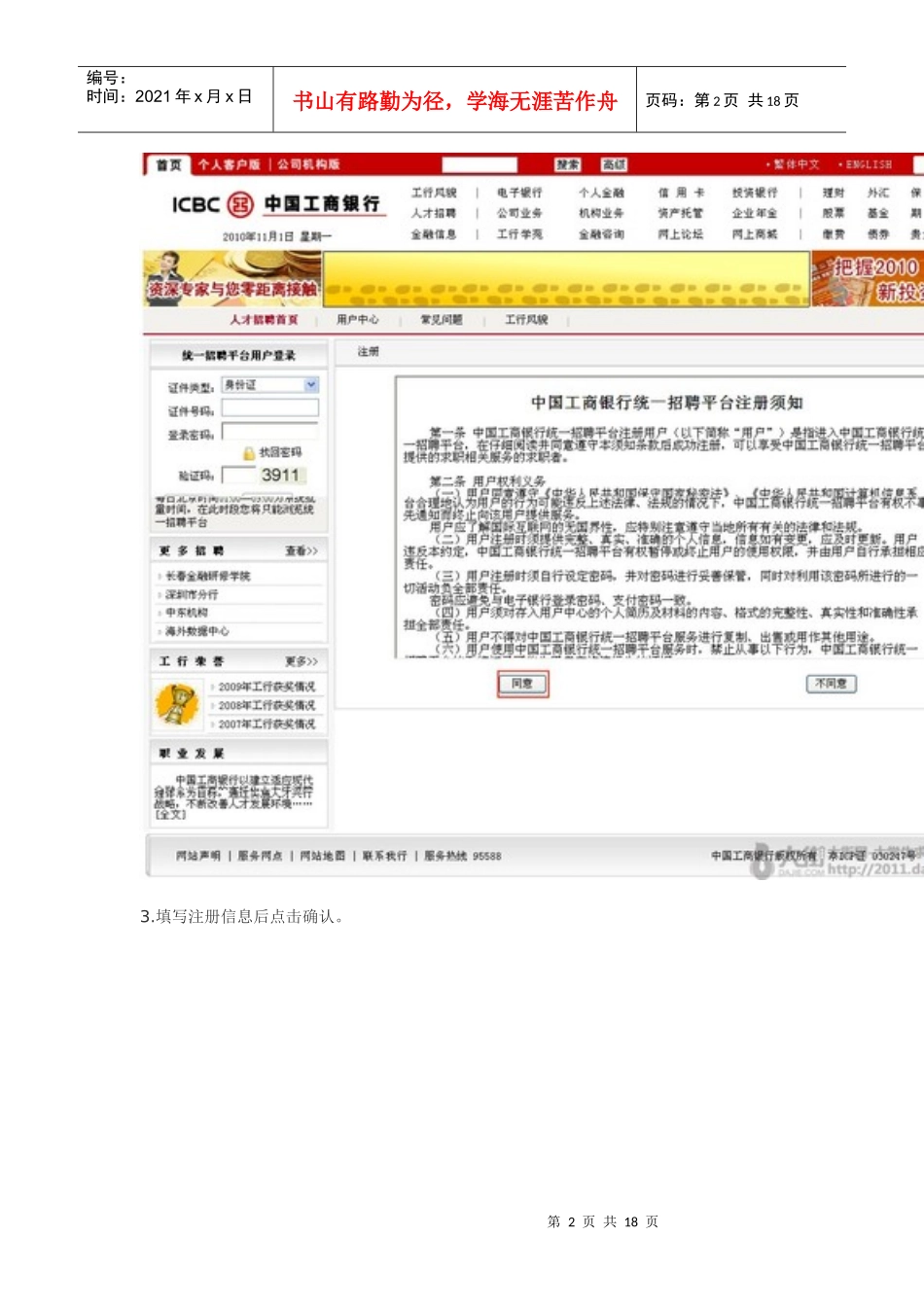The height and width of the screenshot is (1307, 924).
Task: Click the captcha image 3911
Action: (x=280, y=475)
